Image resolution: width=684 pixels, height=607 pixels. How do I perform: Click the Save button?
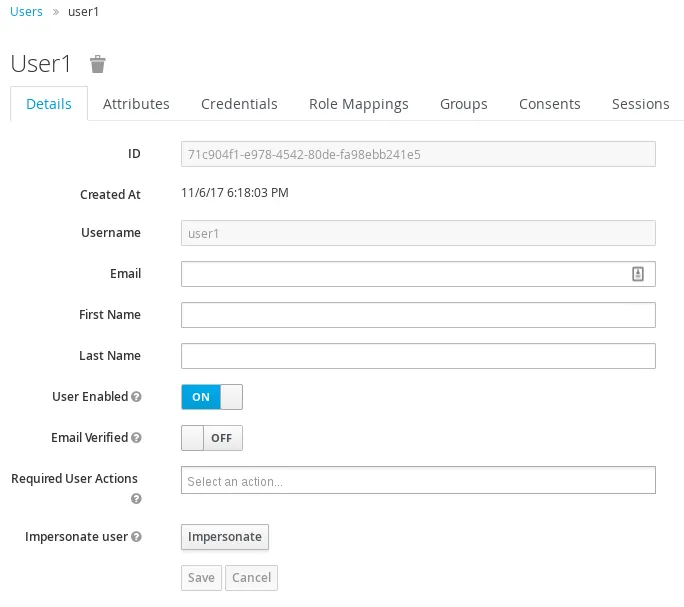202,578
